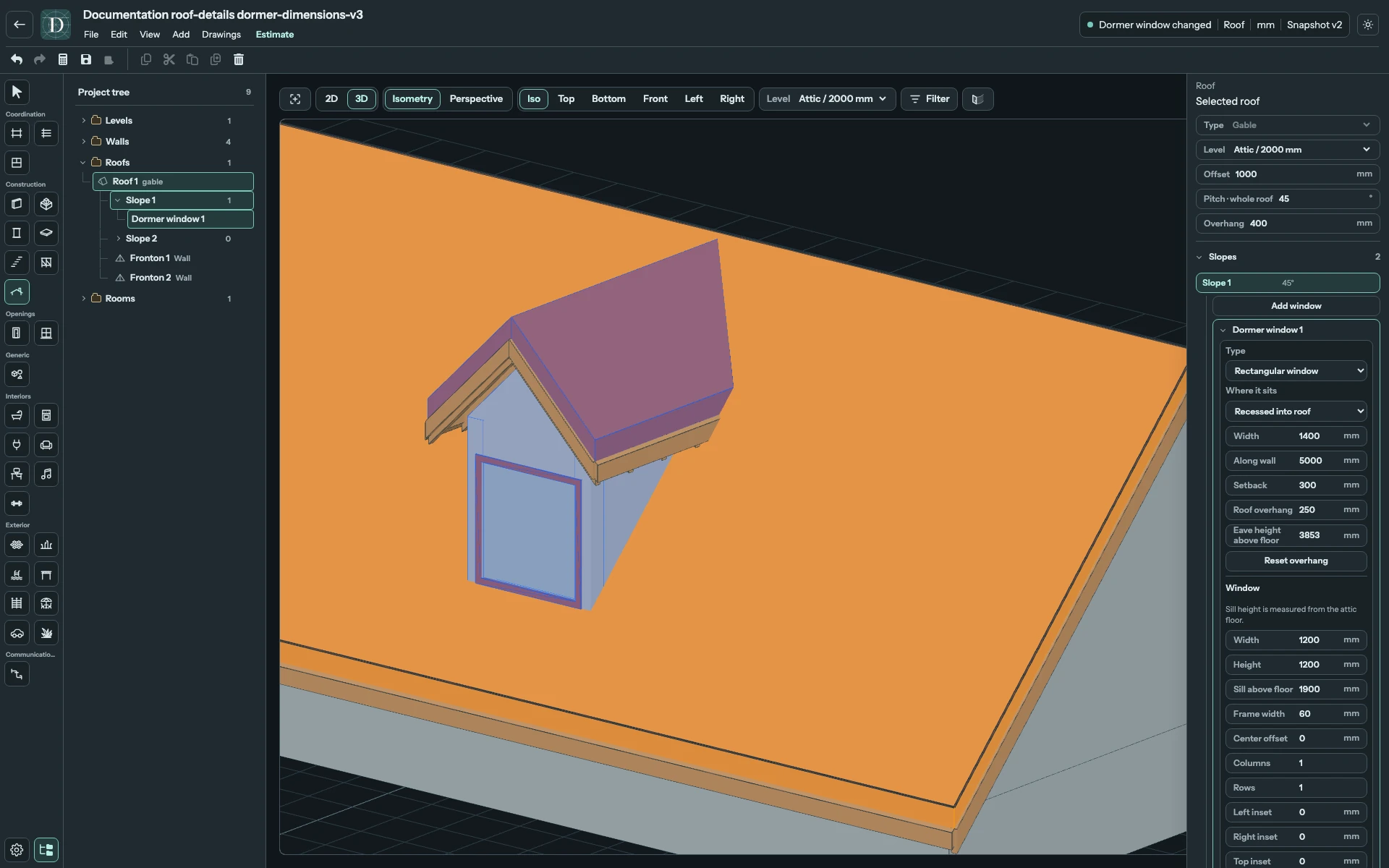Select the arrow pointer tool

click(x=17, y=92)
